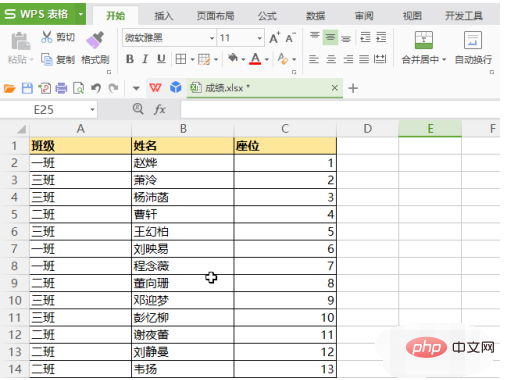
Task: Click the Cut scissors icon
Action: [47, 37]
